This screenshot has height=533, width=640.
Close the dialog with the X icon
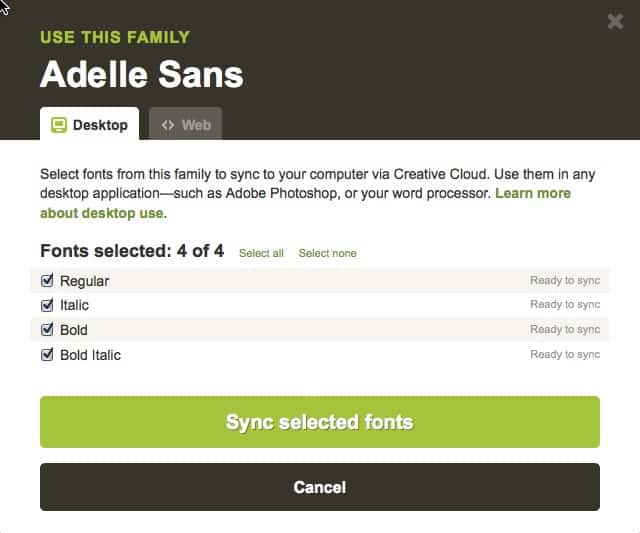click(x=615, y=22)
